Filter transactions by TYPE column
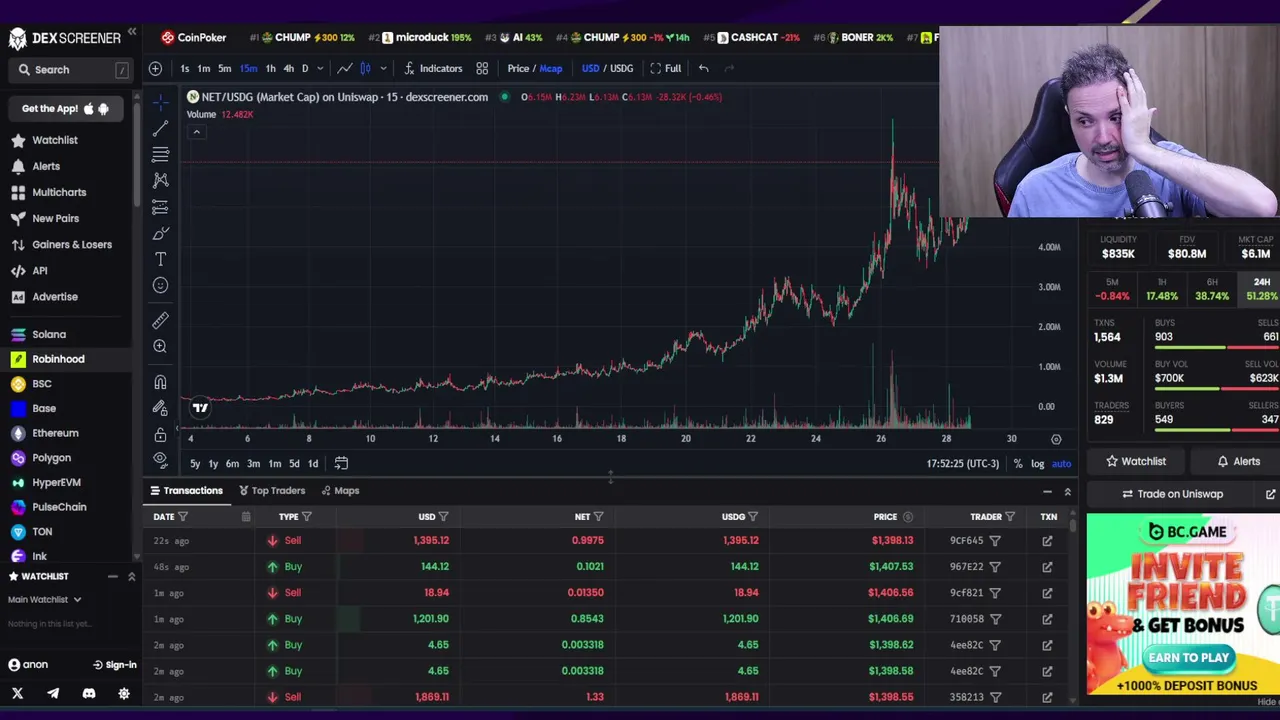The image size is (1280, 720). tap(307, 517)
